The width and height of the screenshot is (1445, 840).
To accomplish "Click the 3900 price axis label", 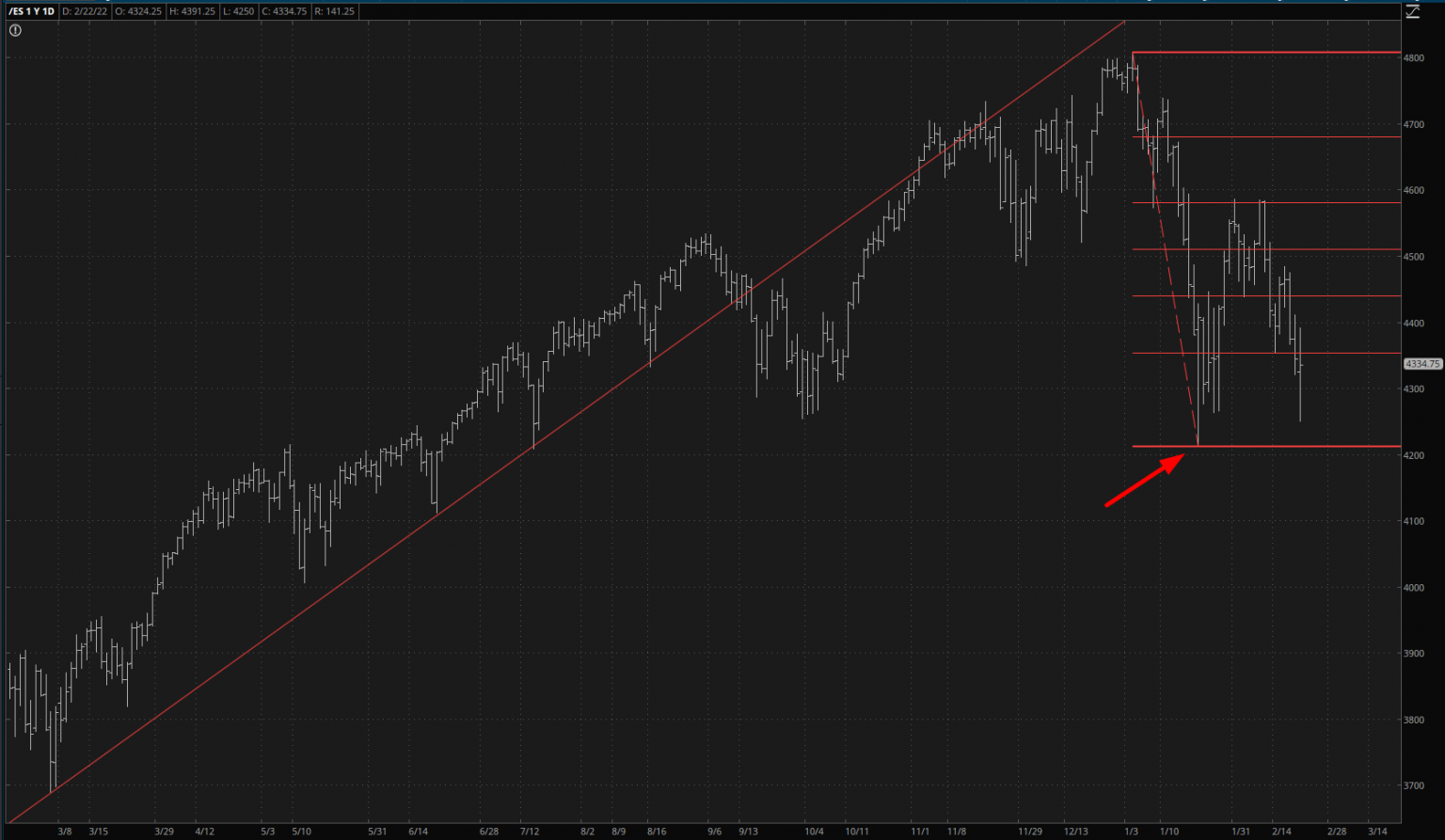I will tap(1414, 653).
